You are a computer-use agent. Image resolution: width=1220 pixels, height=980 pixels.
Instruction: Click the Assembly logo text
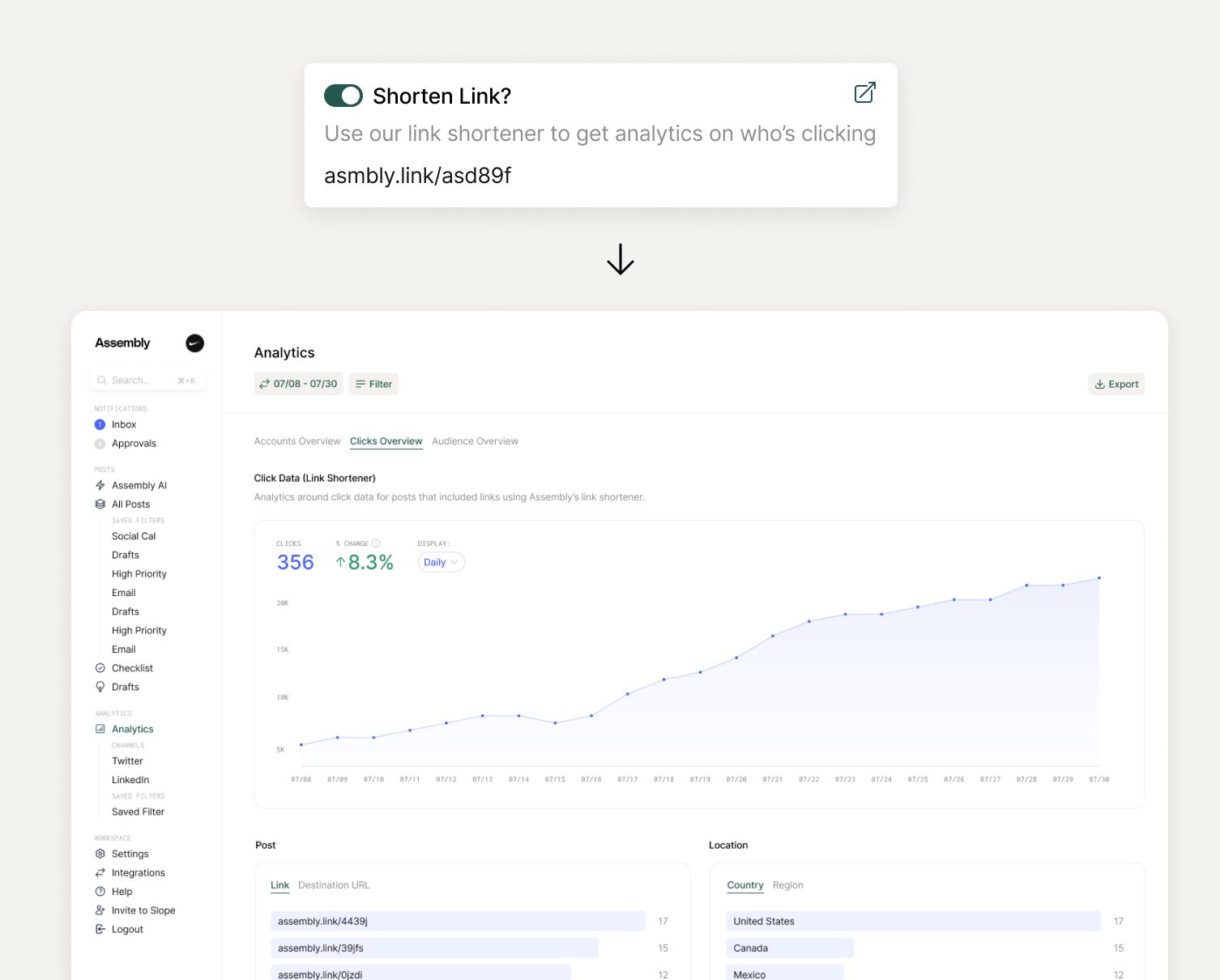[122, 343]
